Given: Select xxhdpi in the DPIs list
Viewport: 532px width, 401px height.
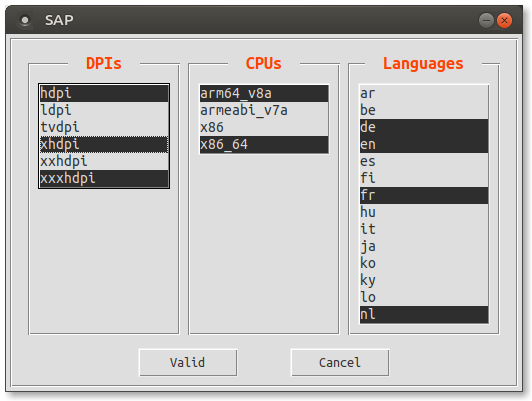Looking at the screenshot, I should [104, 161].
